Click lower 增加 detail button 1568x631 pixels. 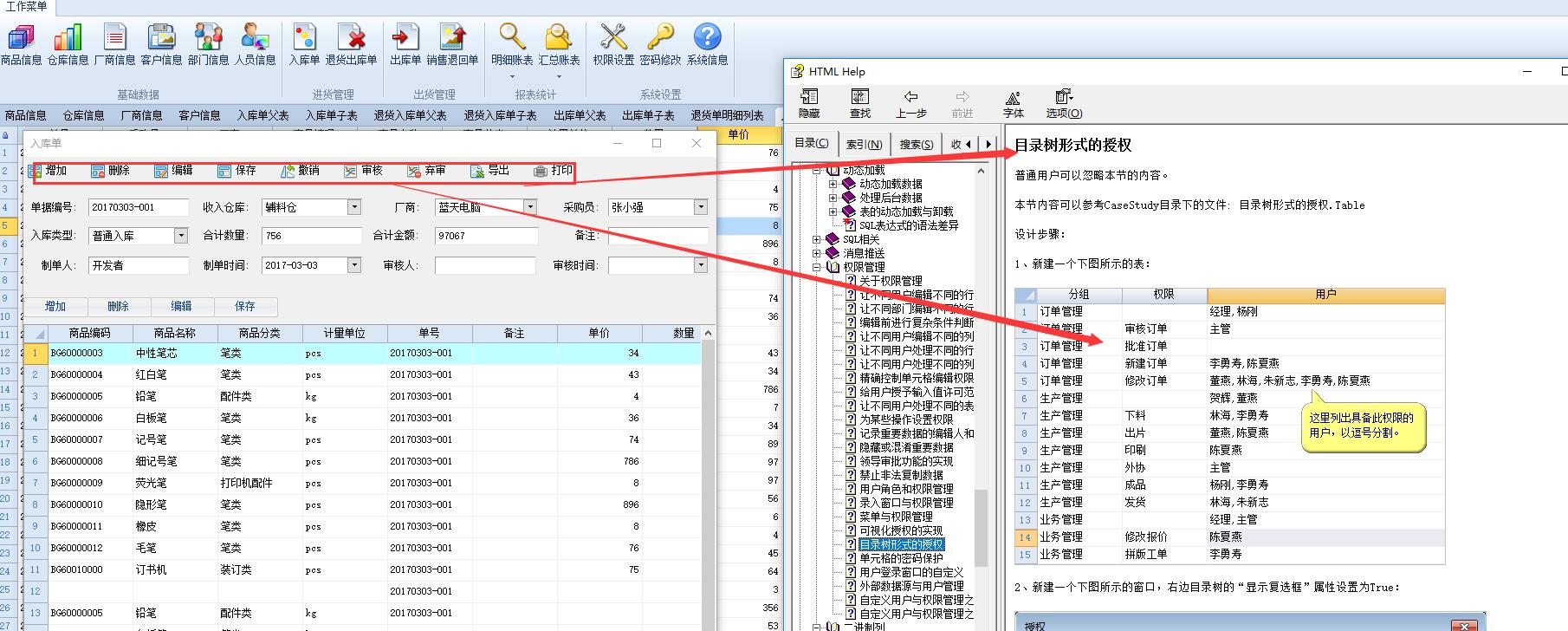point(55,306)
